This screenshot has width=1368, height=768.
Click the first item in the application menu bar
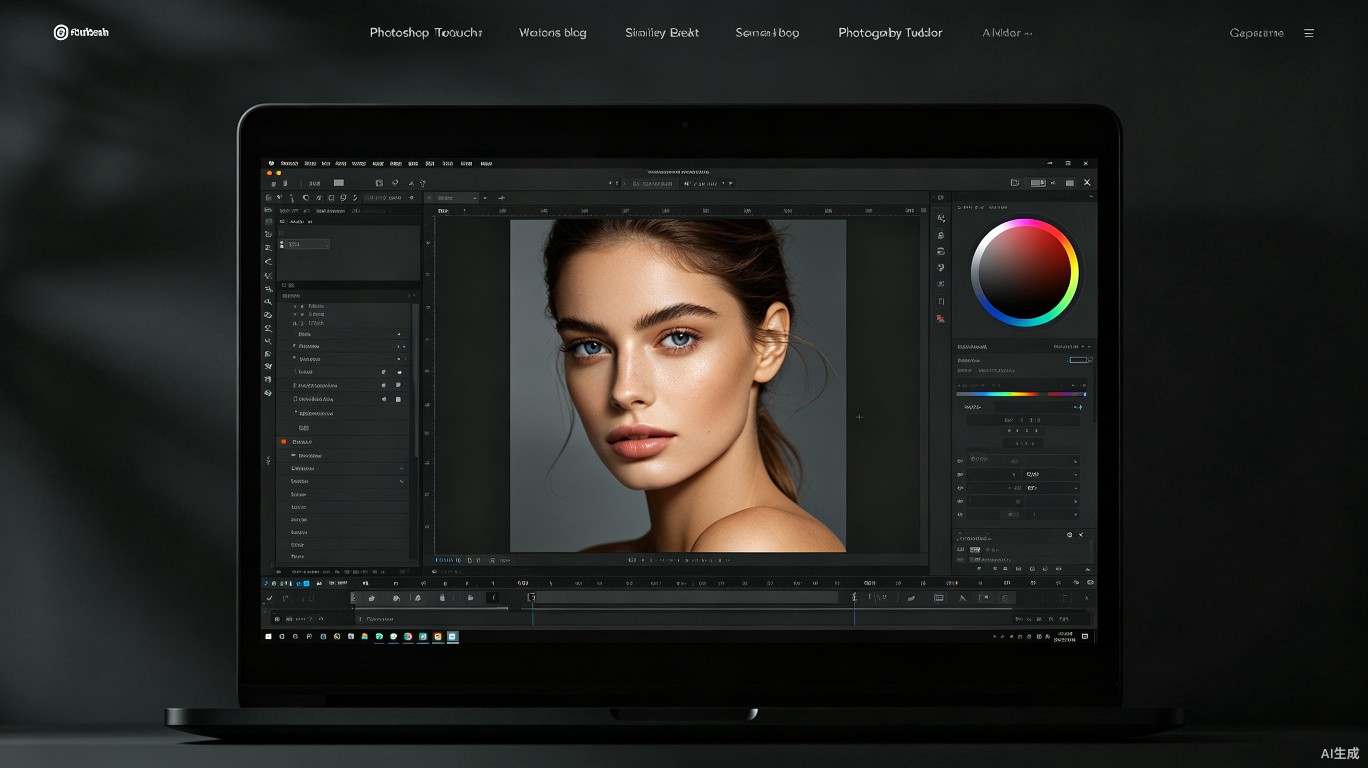point(289,163)
